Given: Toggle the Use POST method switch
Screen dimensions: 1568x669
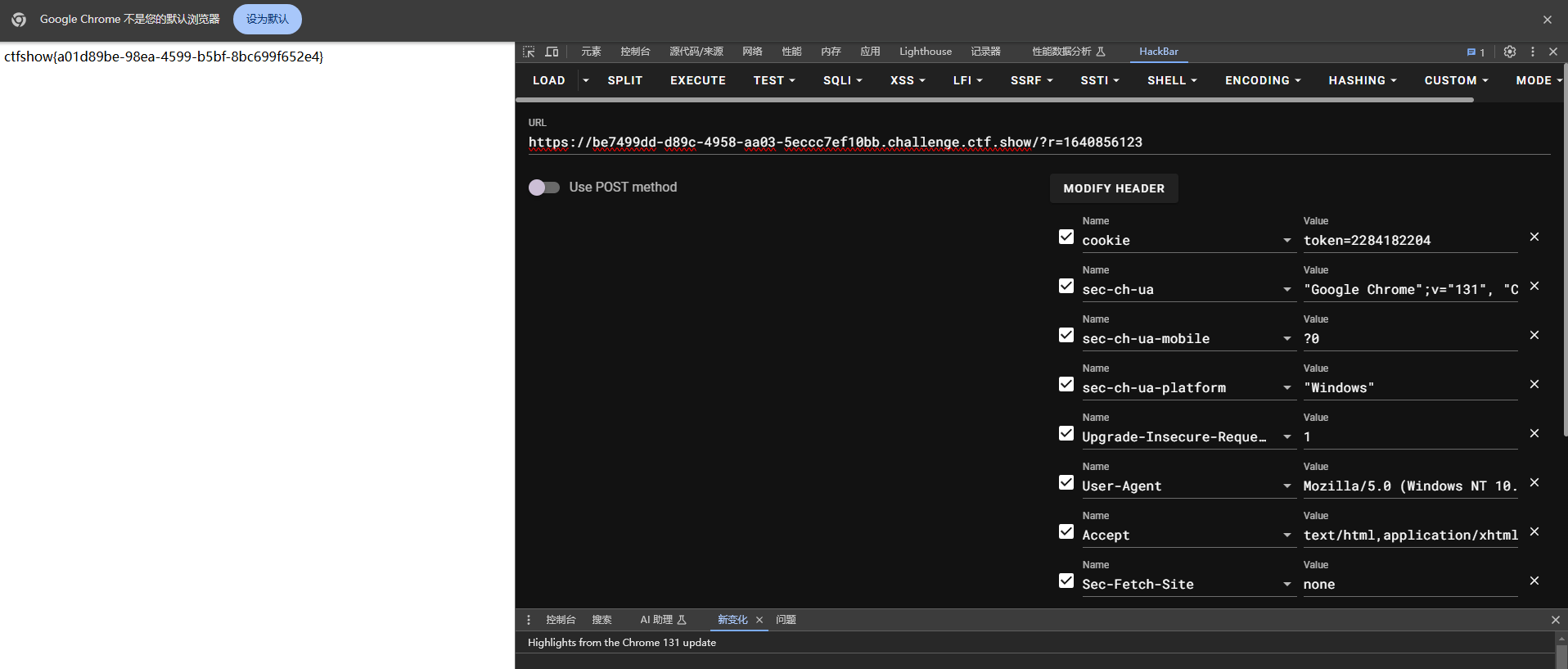Looking at the screenshot, I should 544,188.
